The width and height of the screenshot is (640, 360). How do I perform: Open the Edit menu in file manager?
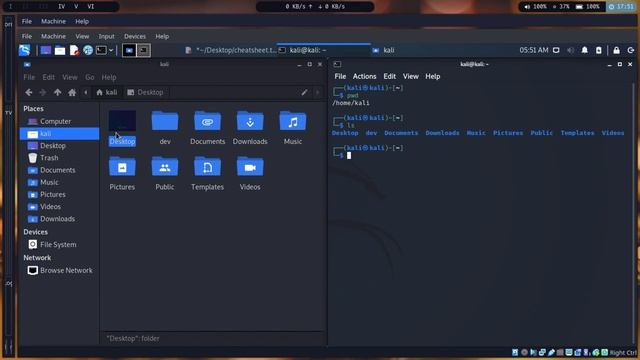pos(49,77)
